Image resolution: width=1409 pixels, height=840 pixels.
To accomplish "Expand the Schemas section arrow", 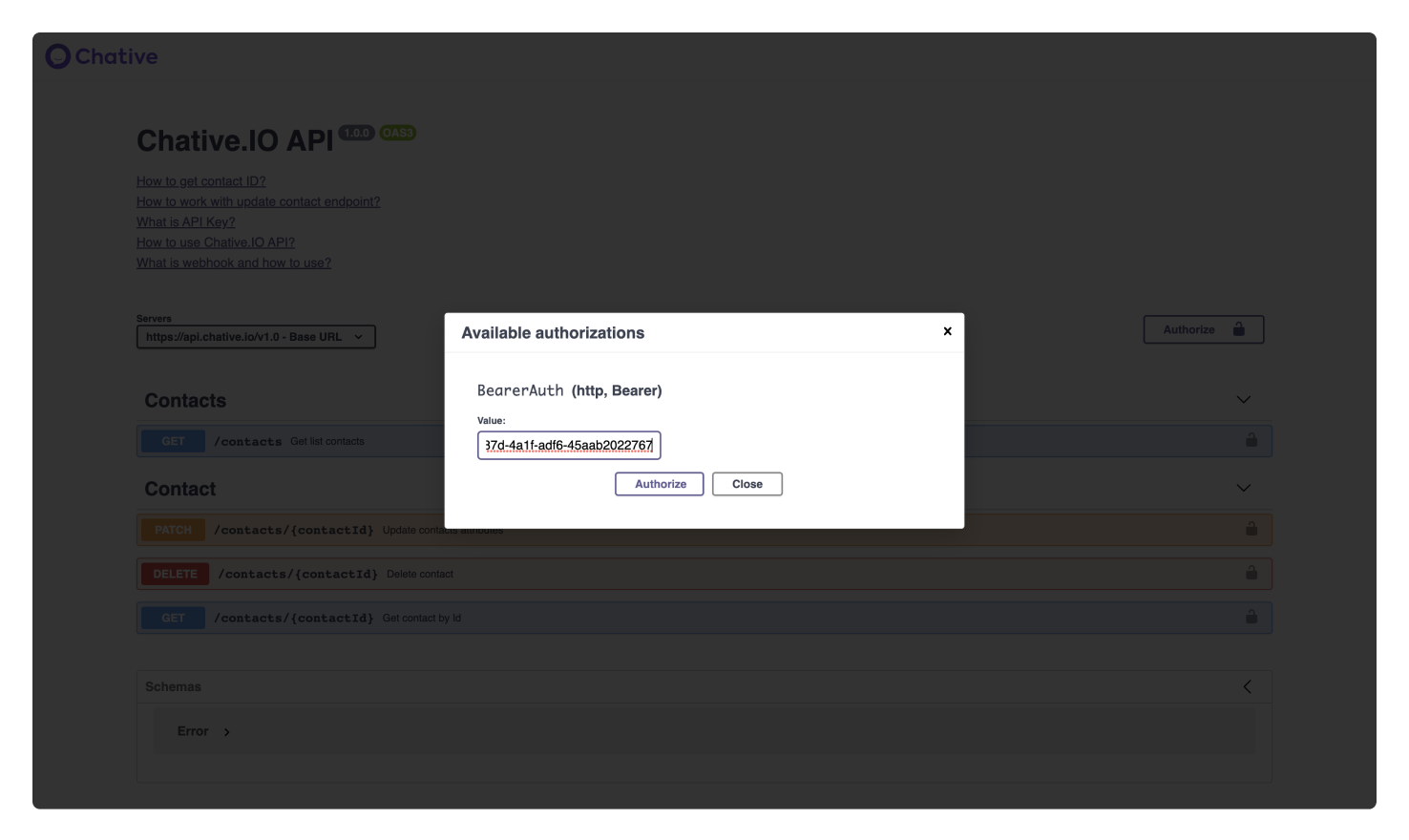I will (x=1247, y=686).
